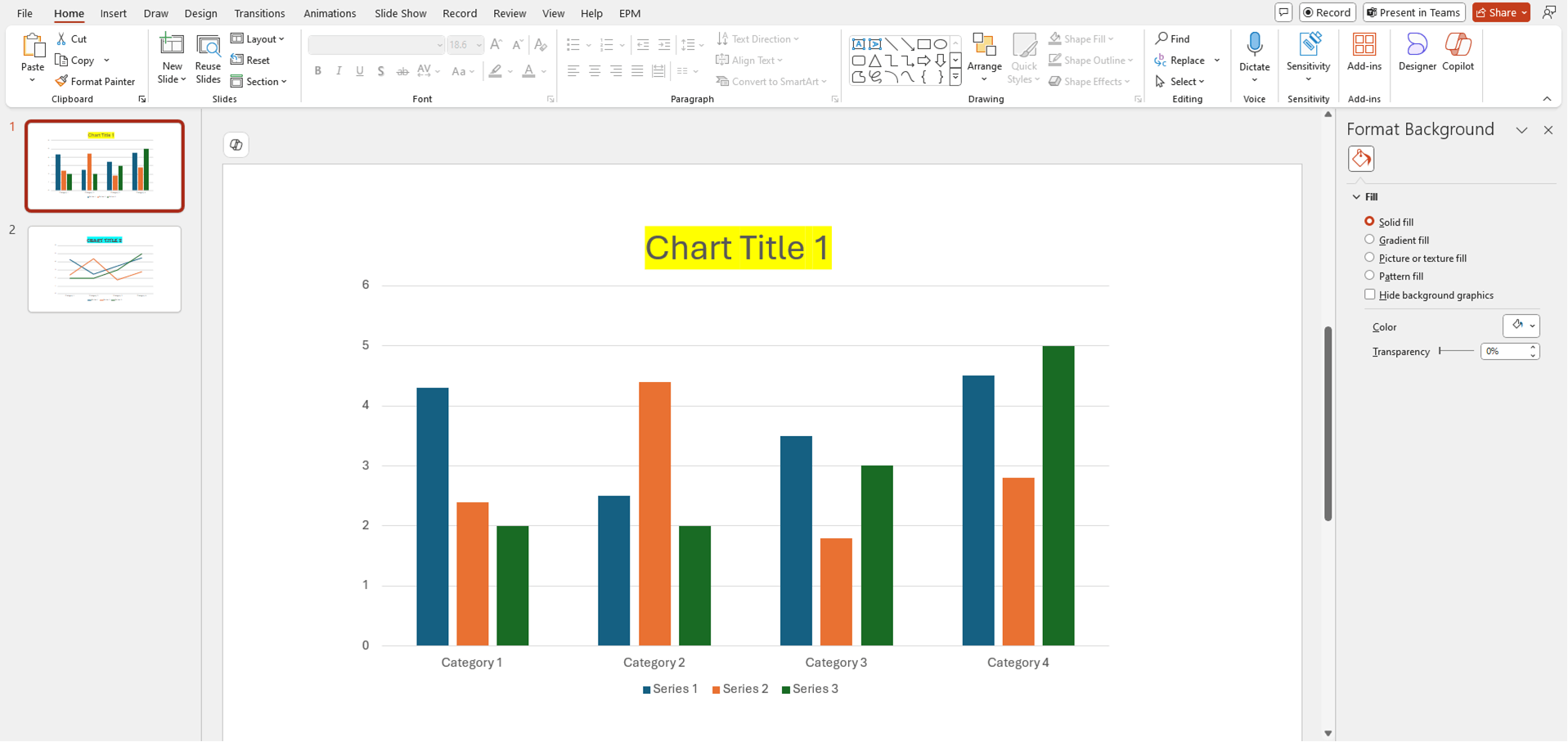The width and height of the screenshot is (1568, 742).
Task: Open the Layout dropdown
Action: click(x=258, y=38)
